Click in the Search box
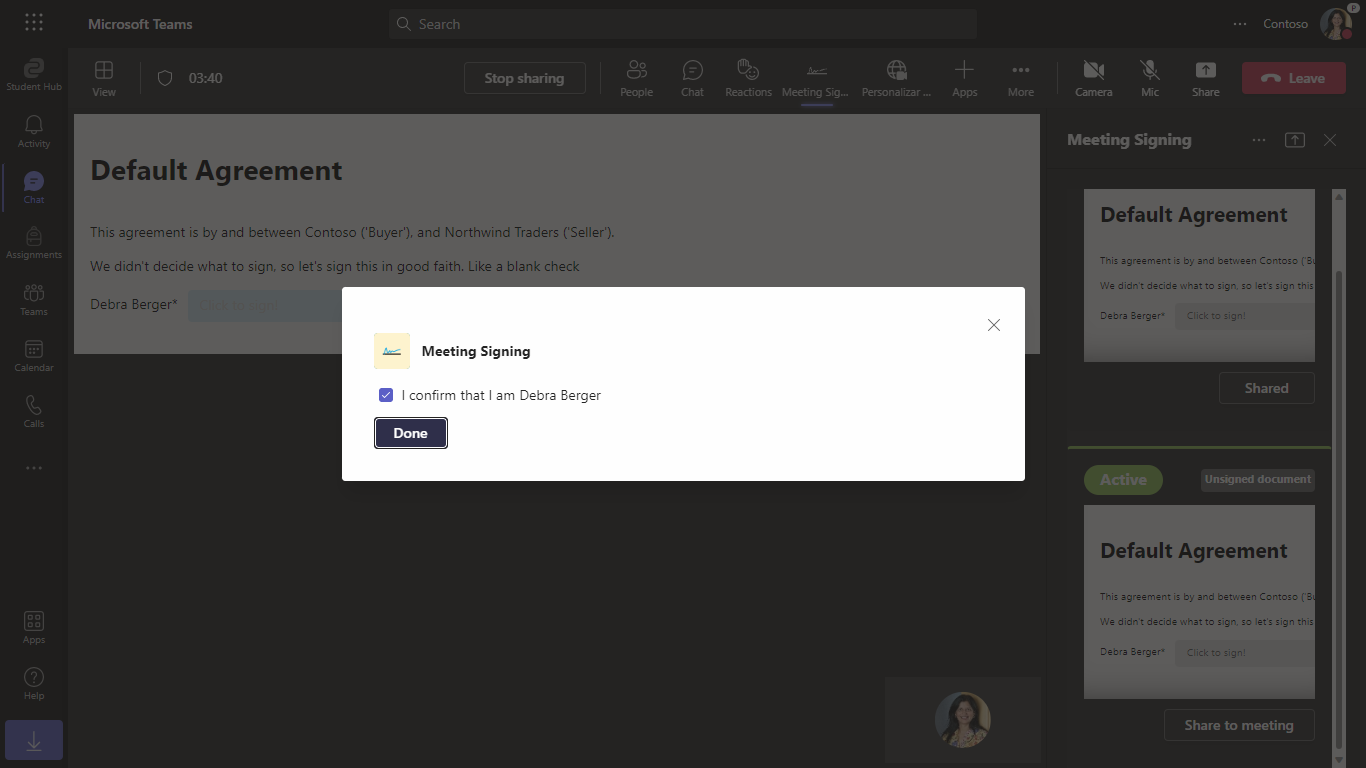 click(x=682, y=24)
